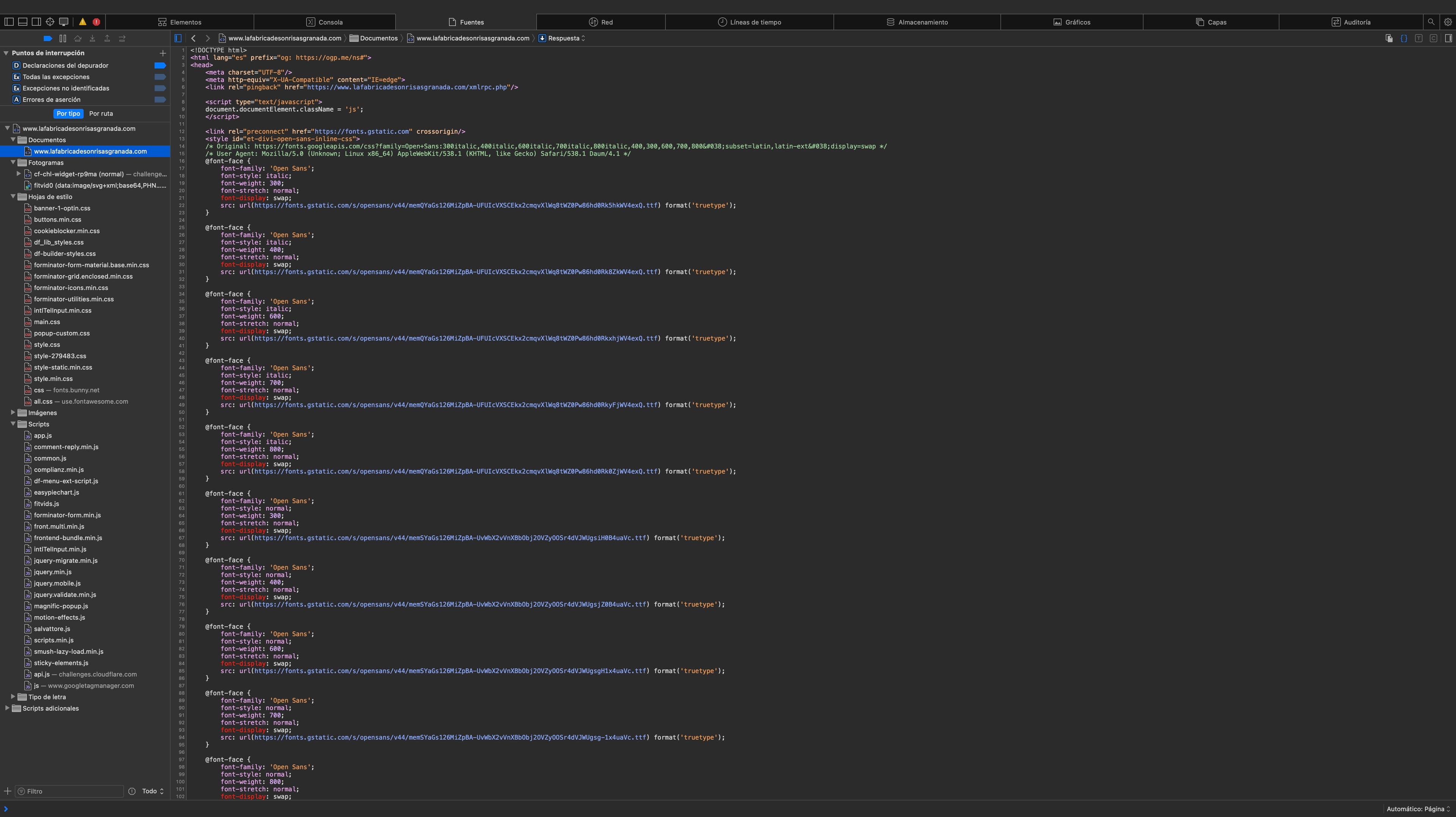Toggle Errores de aserción breakpoint
Screen dimensions: 1456x817
160,99
